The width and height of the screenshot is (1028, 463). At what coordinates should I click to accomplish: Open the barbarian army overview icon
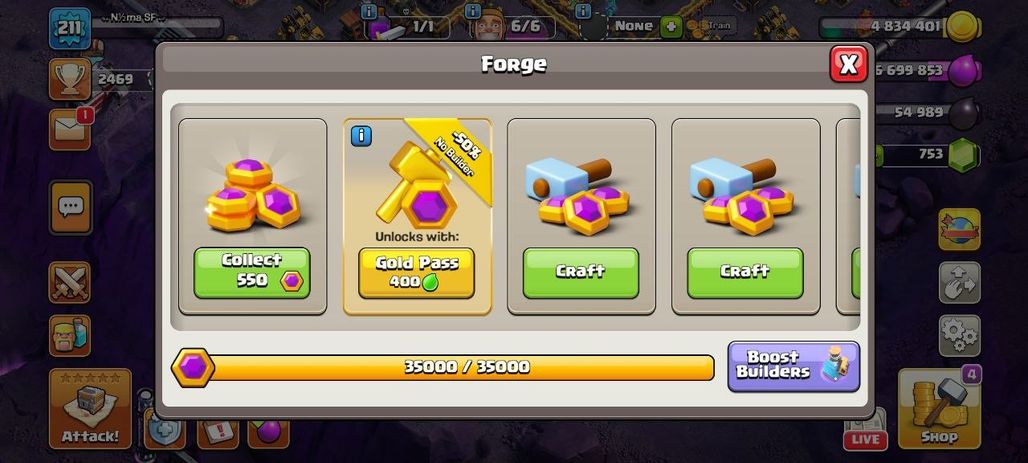(x=69, y=335)
